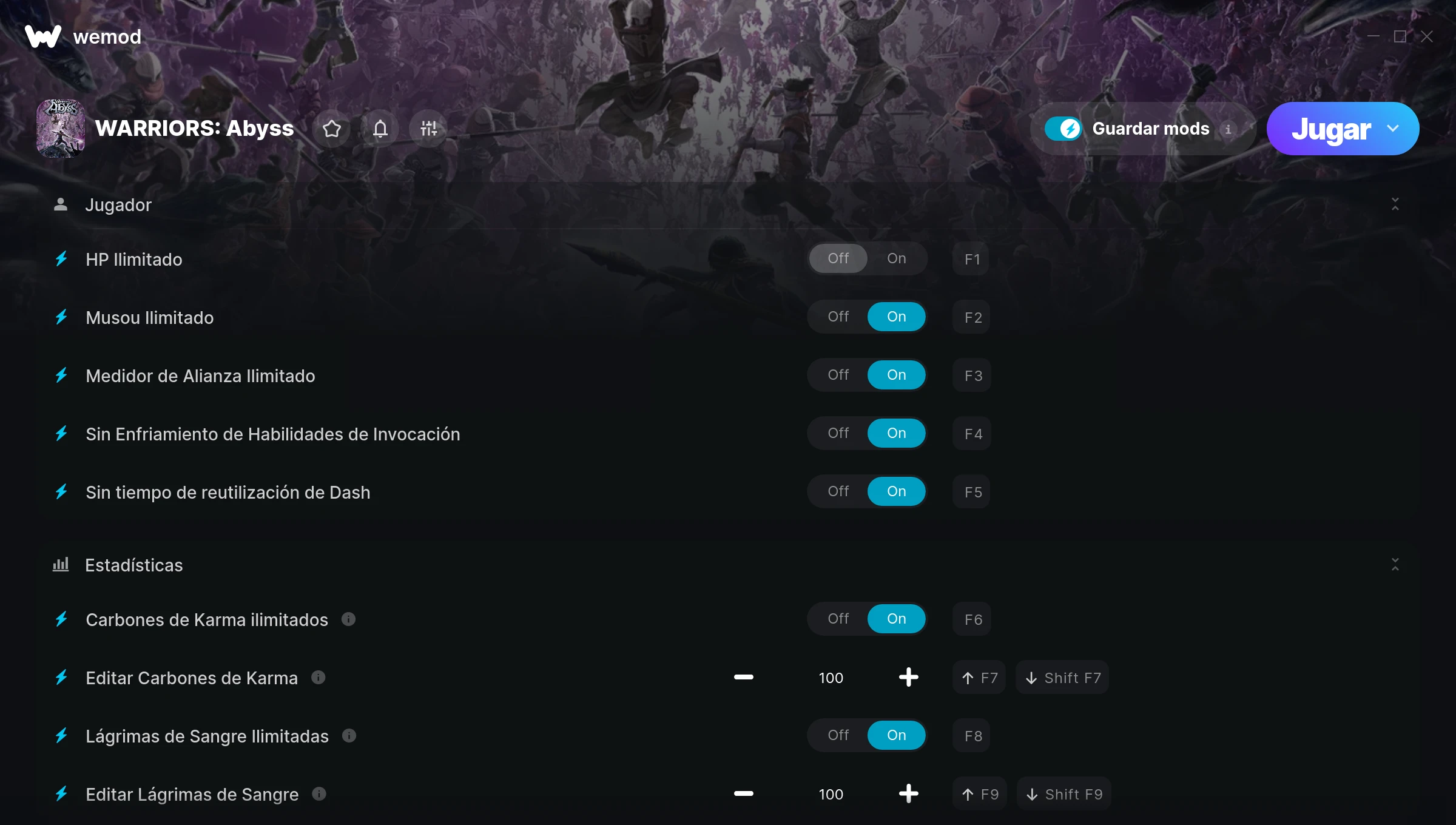This screenshot has height=825, width=1456.
Task: Click the F3 hotkey for Medidor de Alianza
Action: [972, 375]
